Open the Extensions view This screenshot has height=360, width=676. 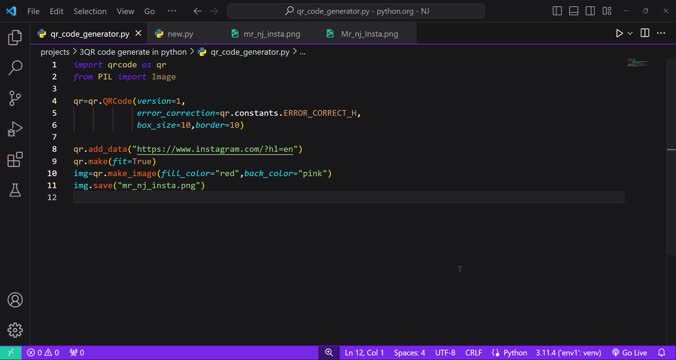(x=15, y=160)
